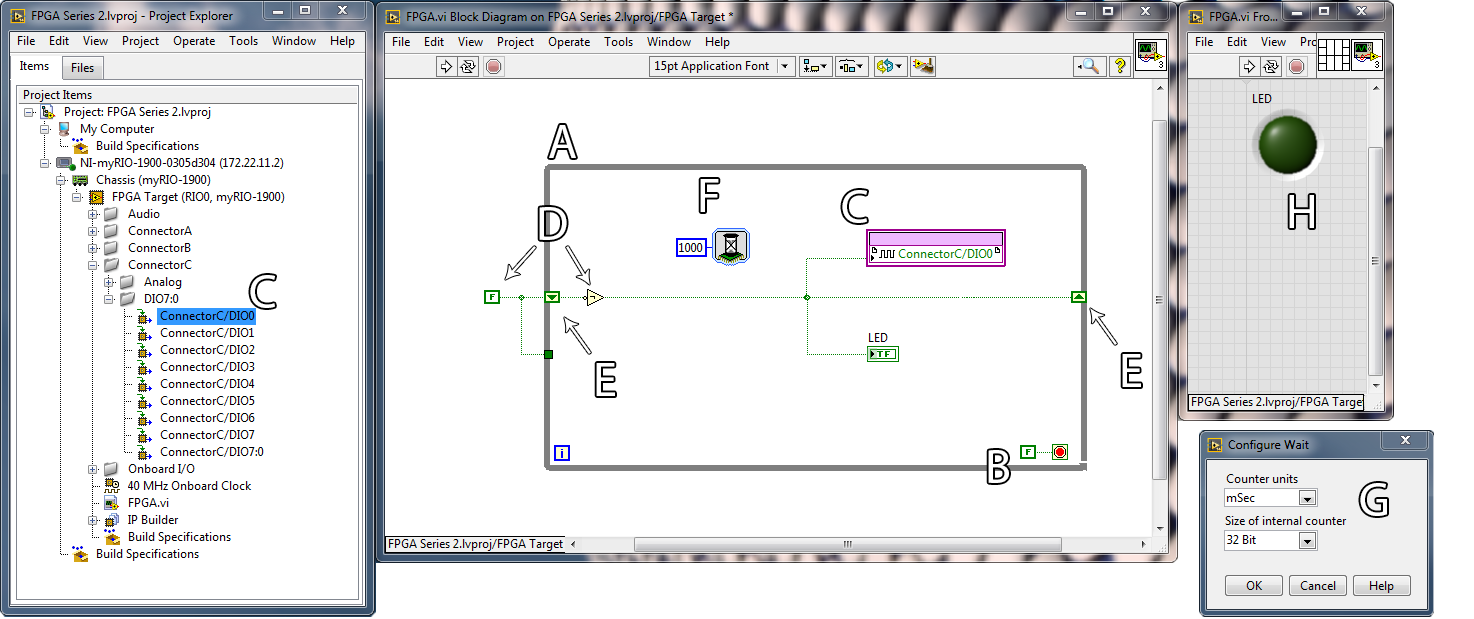1474x619 pixels.
Task: Click Run arrow in the Front Panel window
Action: tap(1248, 67)
